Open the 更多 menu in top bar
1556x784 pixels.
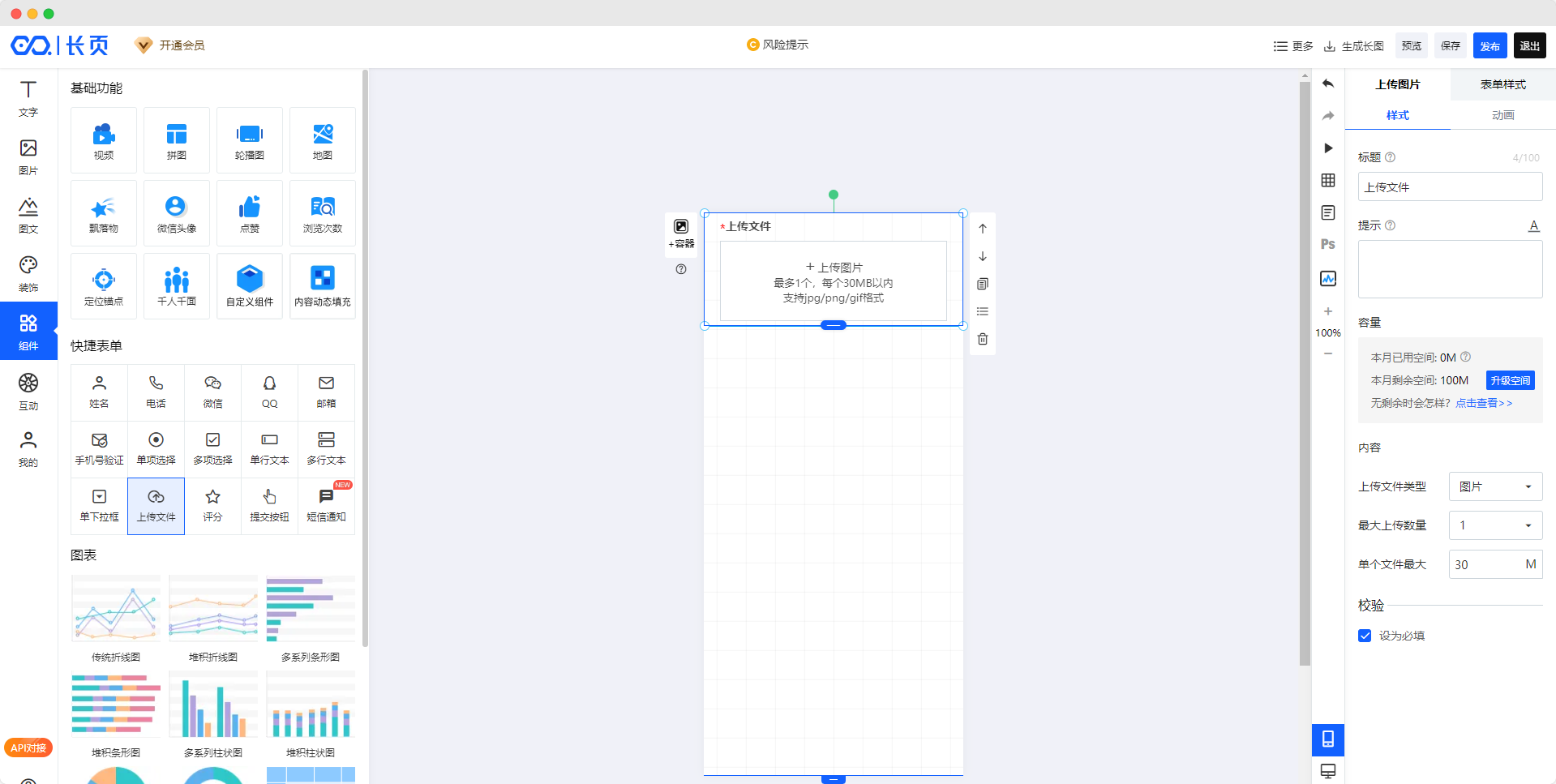pyautogui.click(x=1293, y=46)
